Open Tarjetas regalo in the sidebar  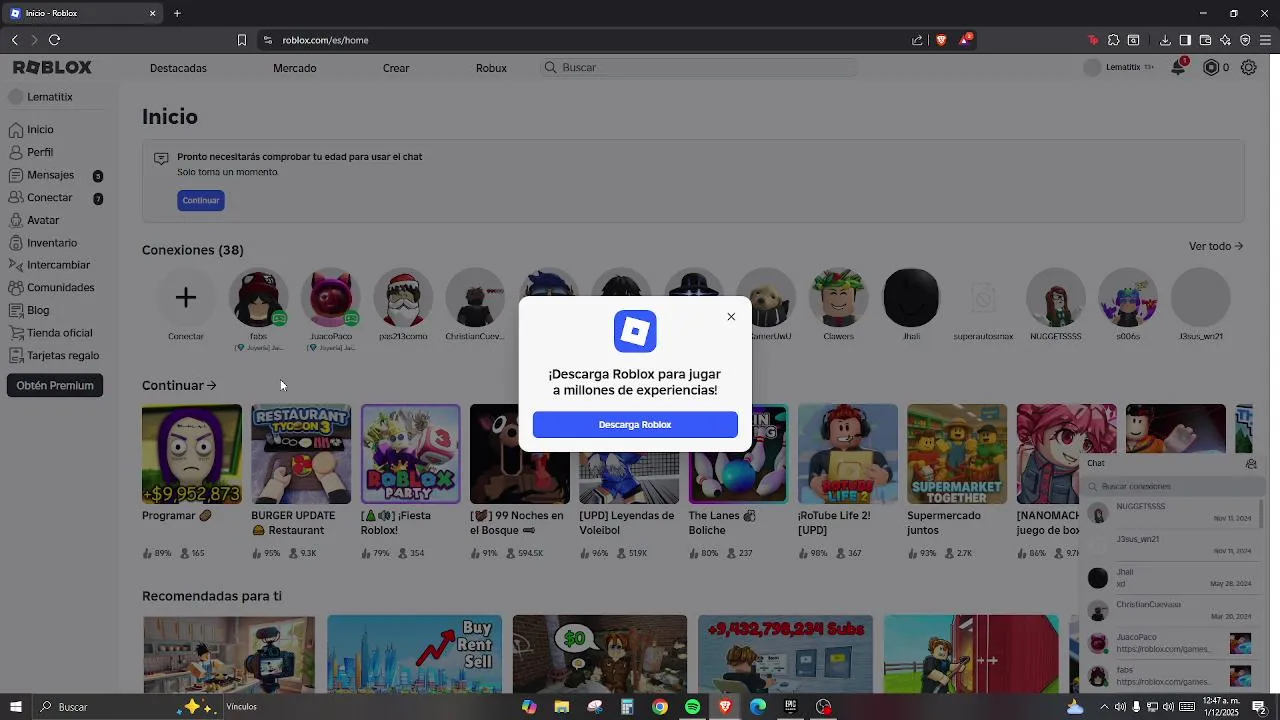click(62, 355)
